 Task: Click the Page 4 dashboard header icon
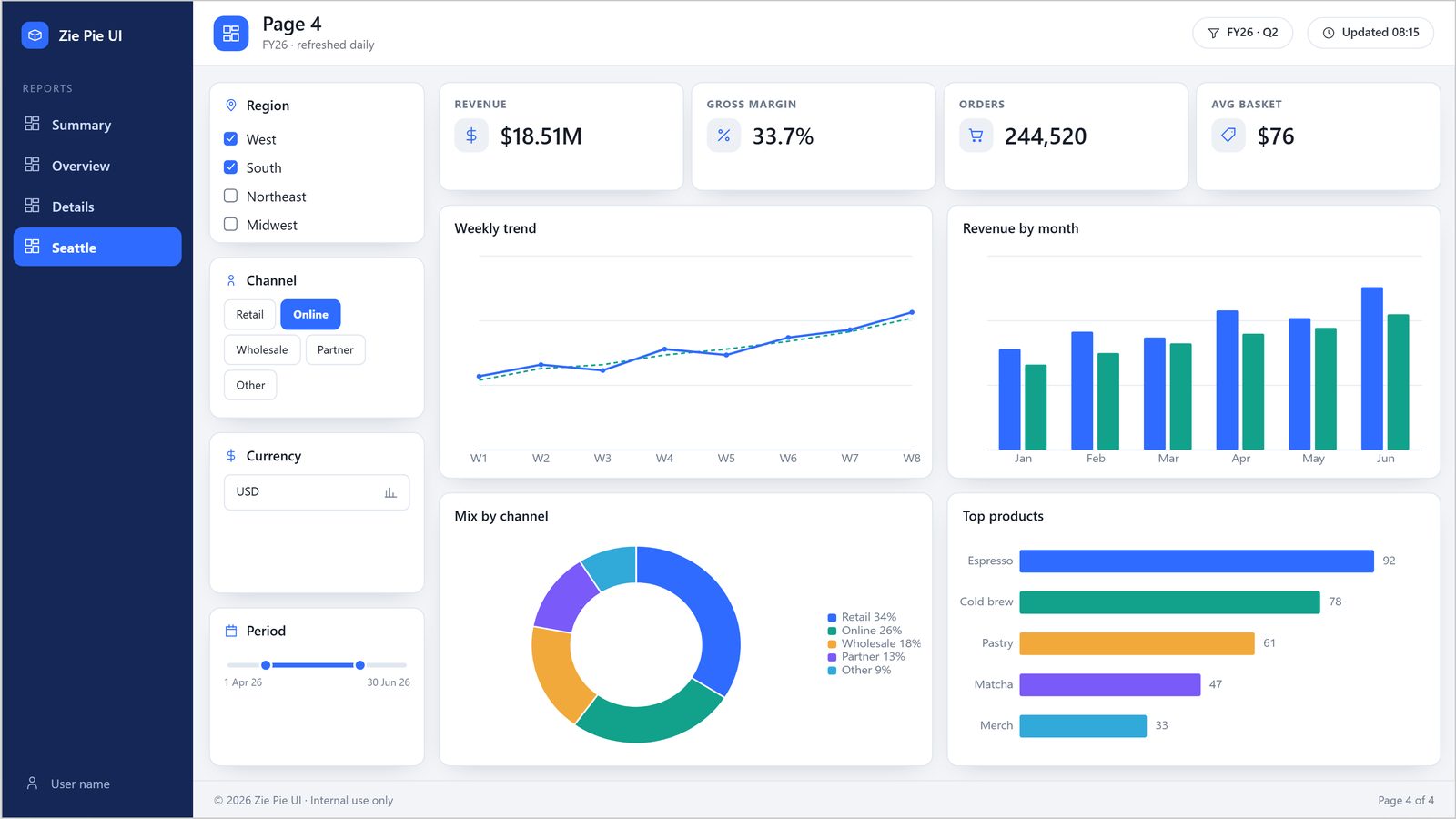click(x=231, y=34)
